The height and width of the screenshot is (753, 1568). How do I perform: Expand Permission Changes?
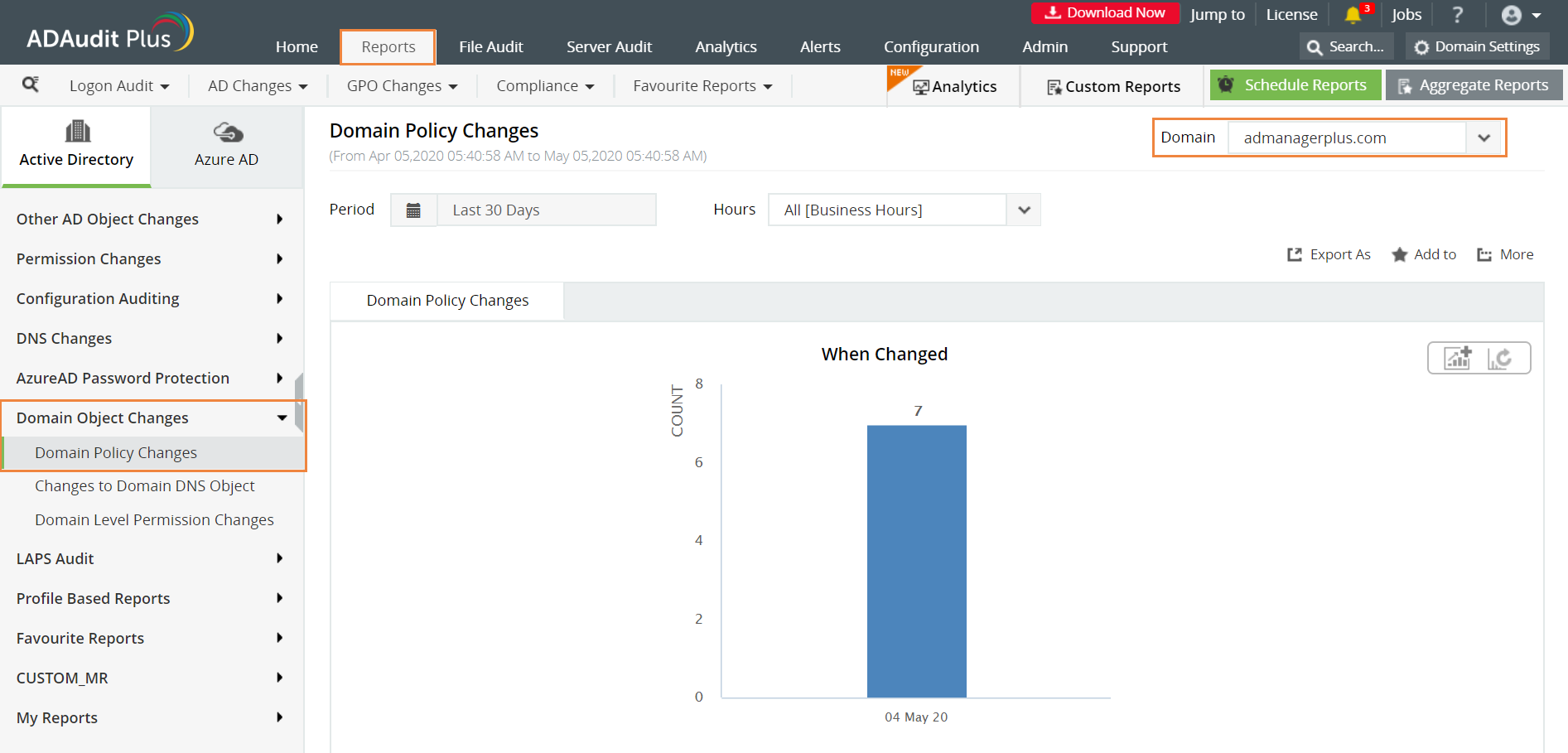[x=151, y=259]
